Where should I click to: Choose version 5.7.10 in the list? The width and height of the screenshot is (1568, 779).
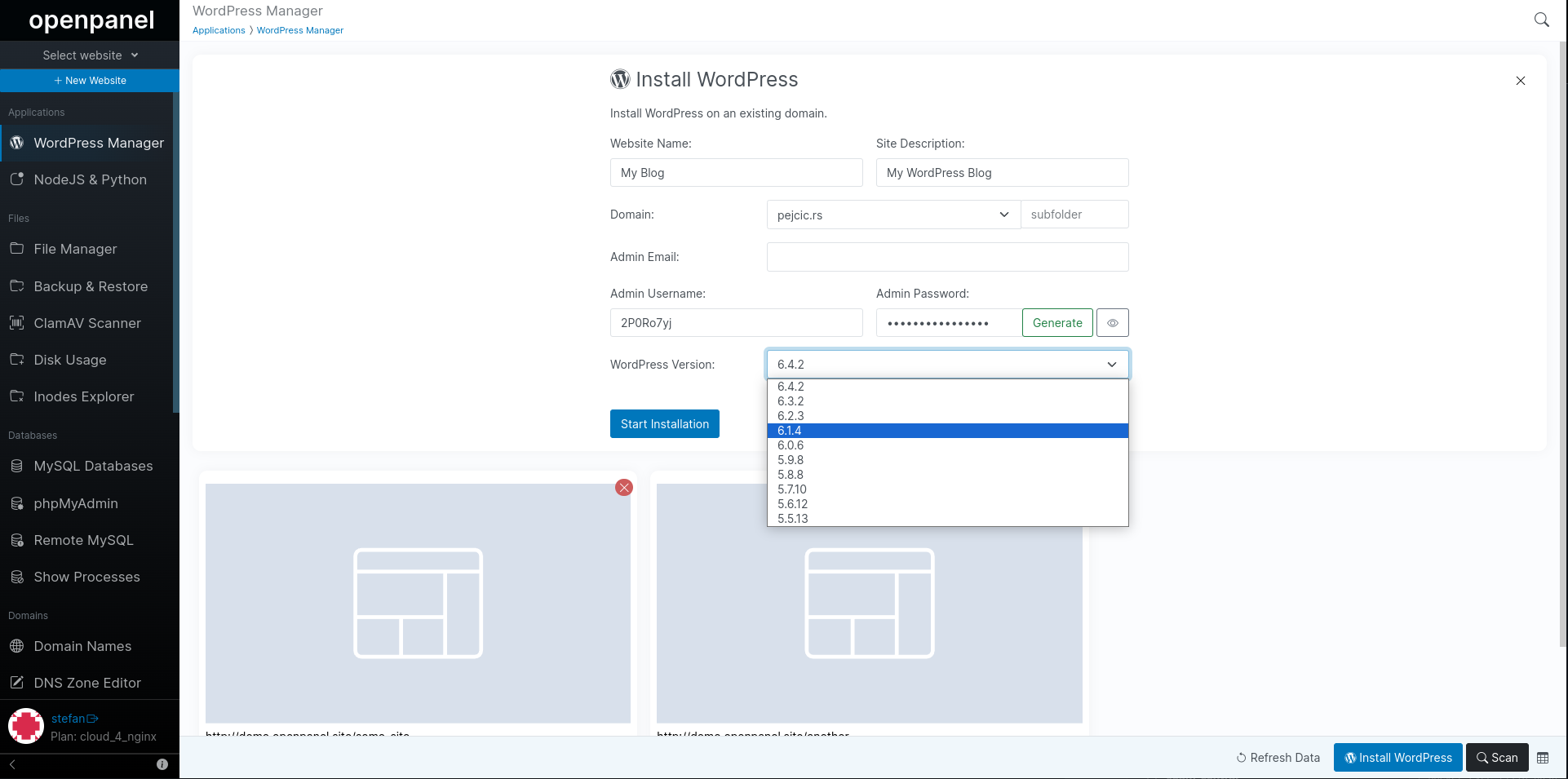coord(947,489)
